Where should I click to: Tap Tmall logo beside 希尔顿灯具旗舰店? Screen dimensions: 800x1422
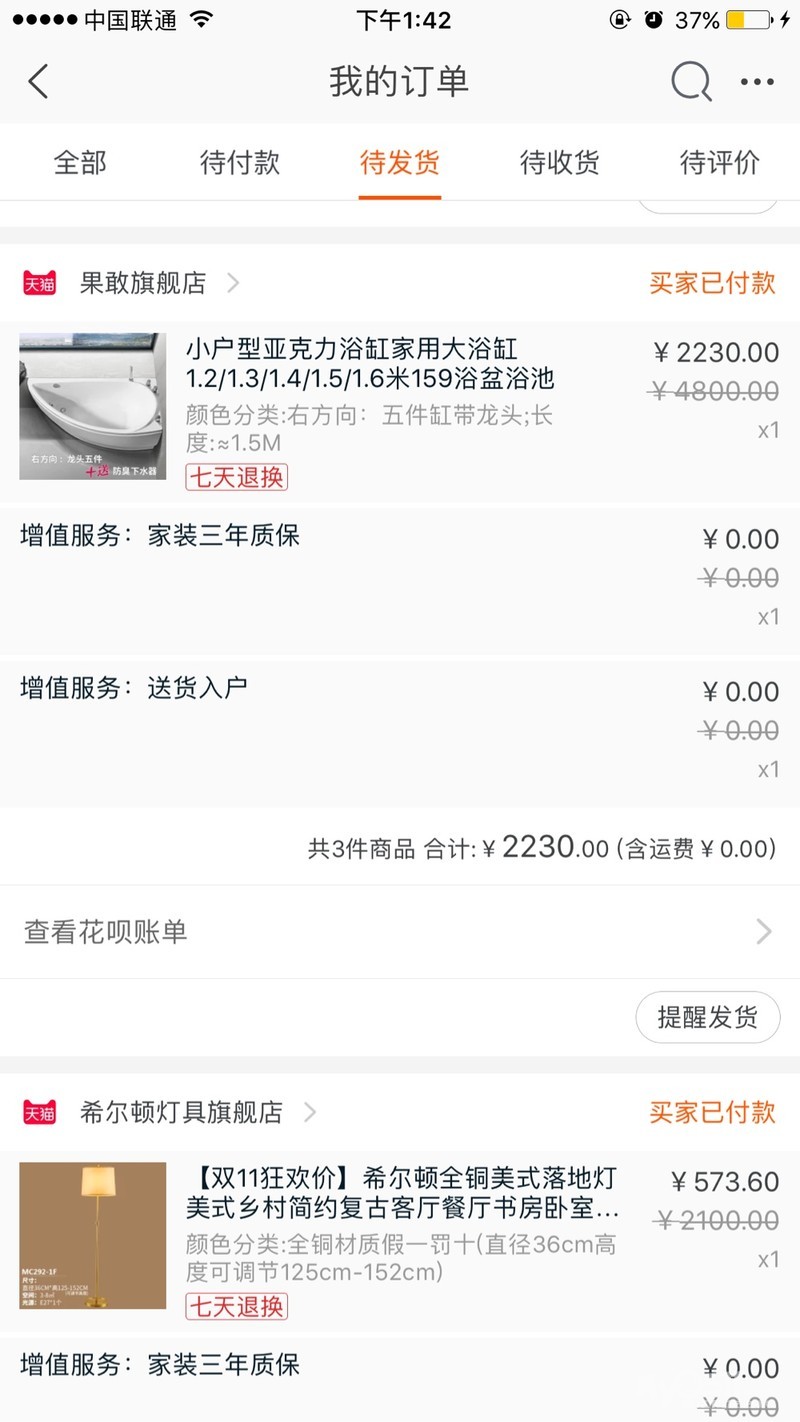coord(40,1112)
